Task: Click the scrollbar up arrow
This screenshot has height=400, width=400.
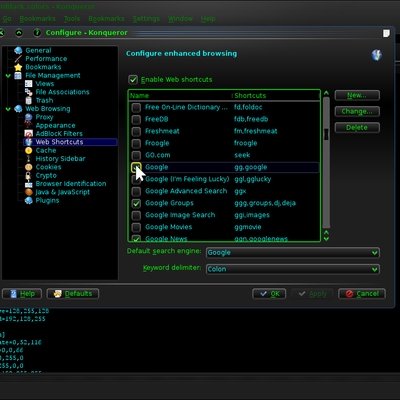Action: 326,93
